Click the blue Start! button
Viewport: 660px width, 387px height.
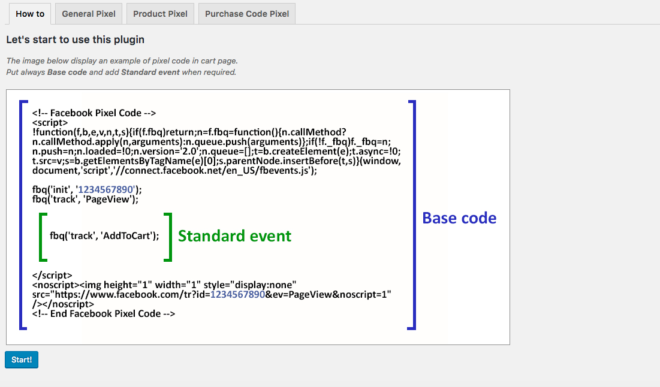(x=21, y=360)
